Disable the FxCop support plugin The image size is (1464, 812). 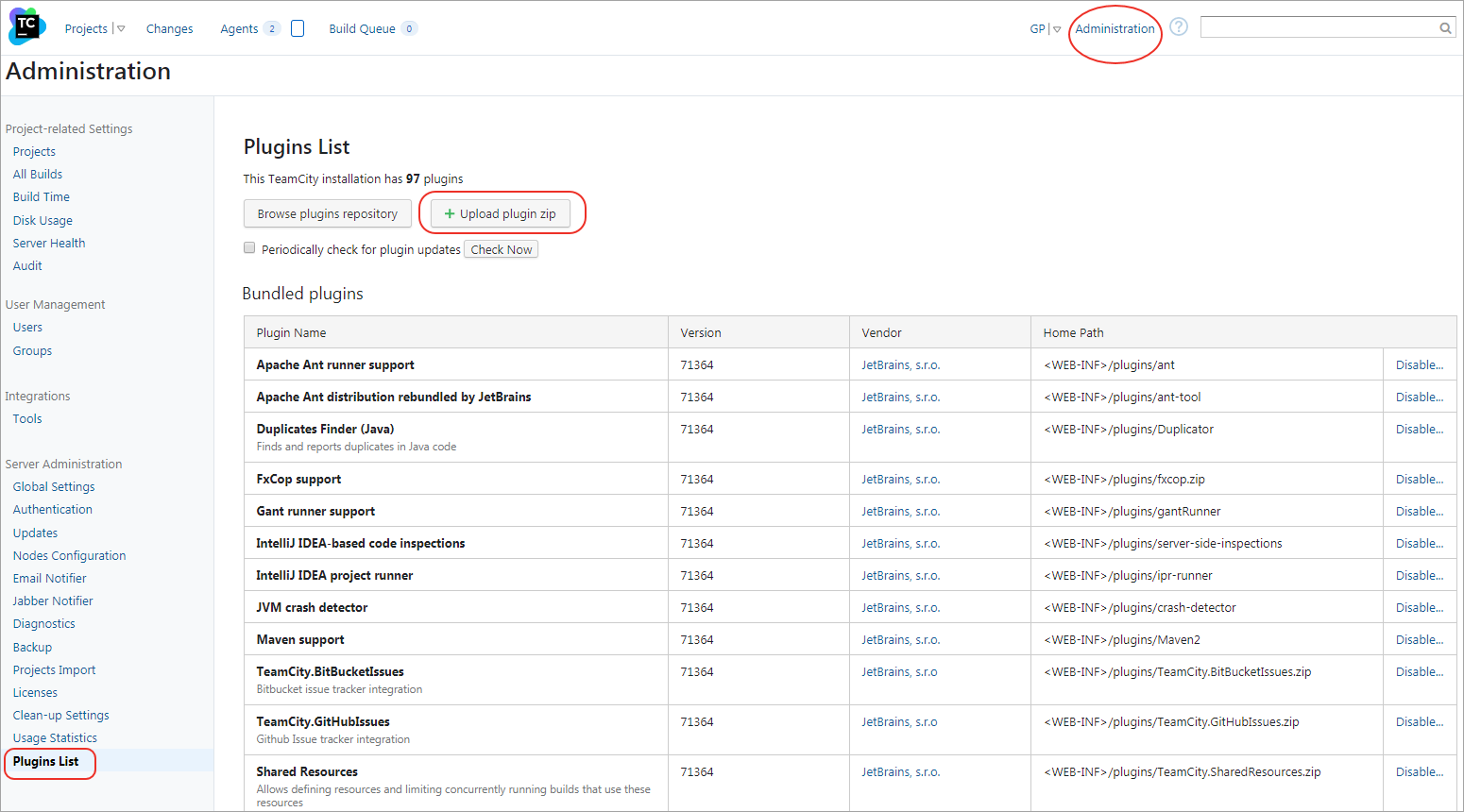tap(1420, 480)
